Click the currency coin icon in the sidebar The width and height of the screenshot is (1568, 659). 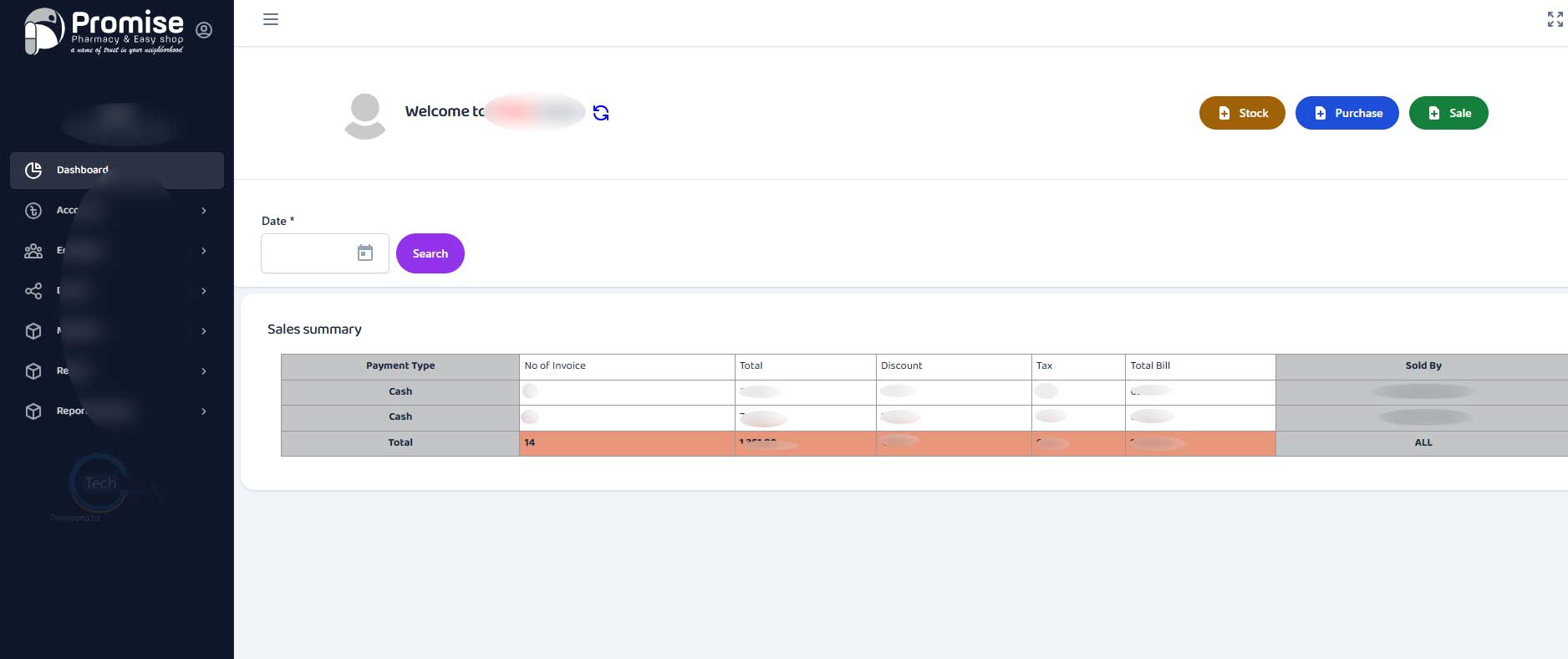coord(33,211)
